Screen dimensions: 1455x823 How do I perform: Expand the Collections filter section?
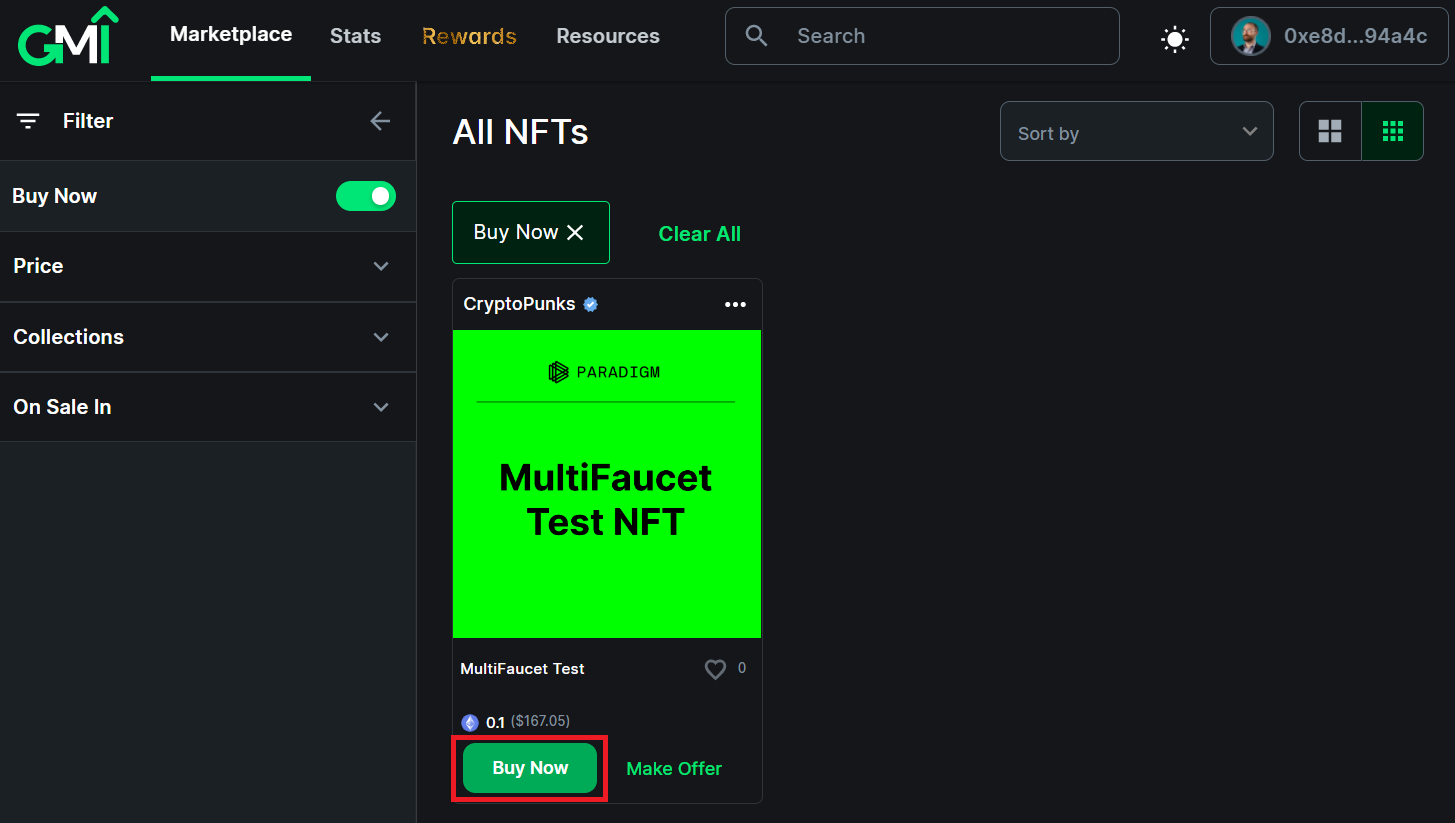click(x=207, y=337)
